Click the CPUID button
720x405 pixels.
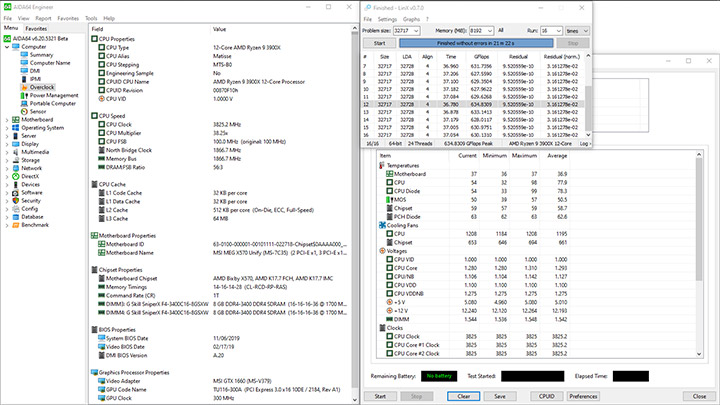pyautogui.click(x=546, y=396)
